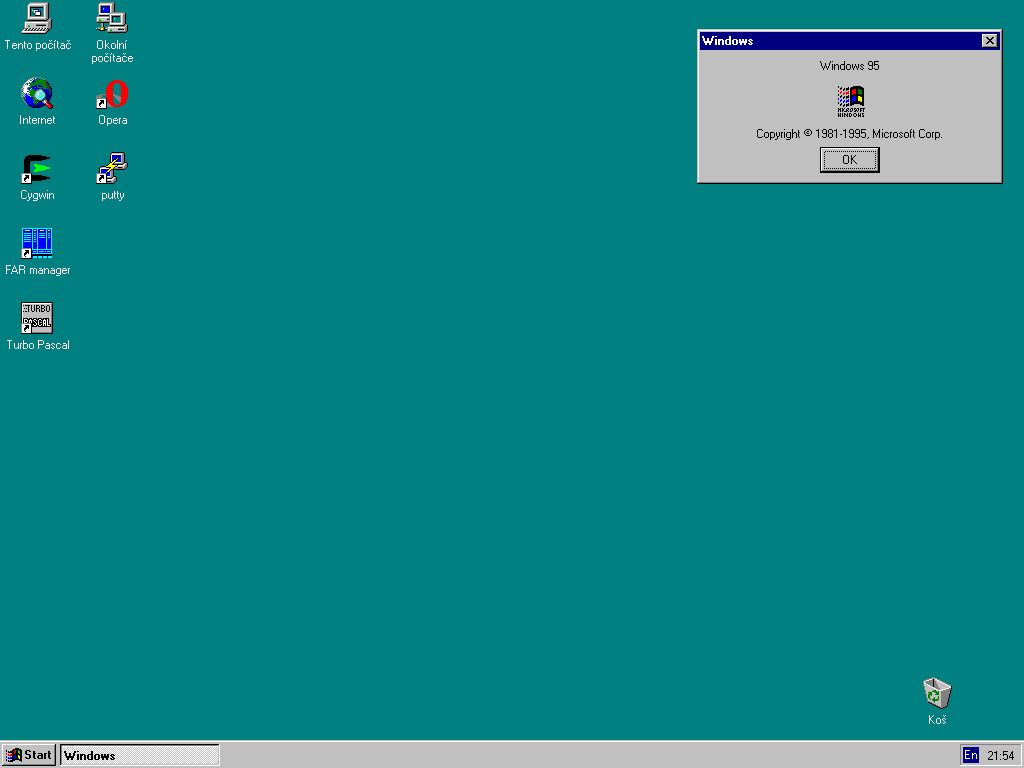The width and height of the screenshot is (1024, 768).
Task: Click the 21:54 clock in the tray
Action: 1000,755
